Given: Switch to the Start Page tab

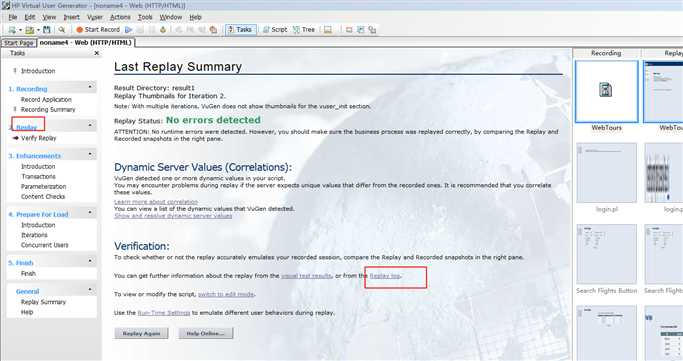Looking at the screenshot, I should [19, 43].
